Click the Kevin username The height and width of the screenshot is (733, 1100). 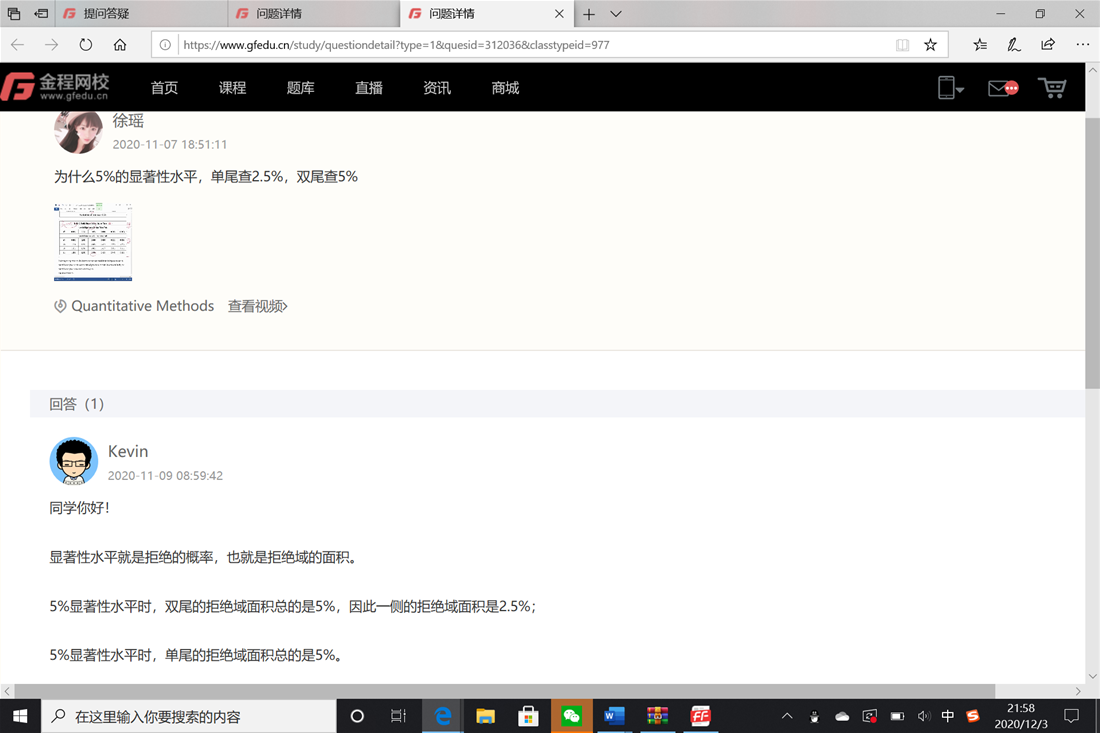pos(128,451)
